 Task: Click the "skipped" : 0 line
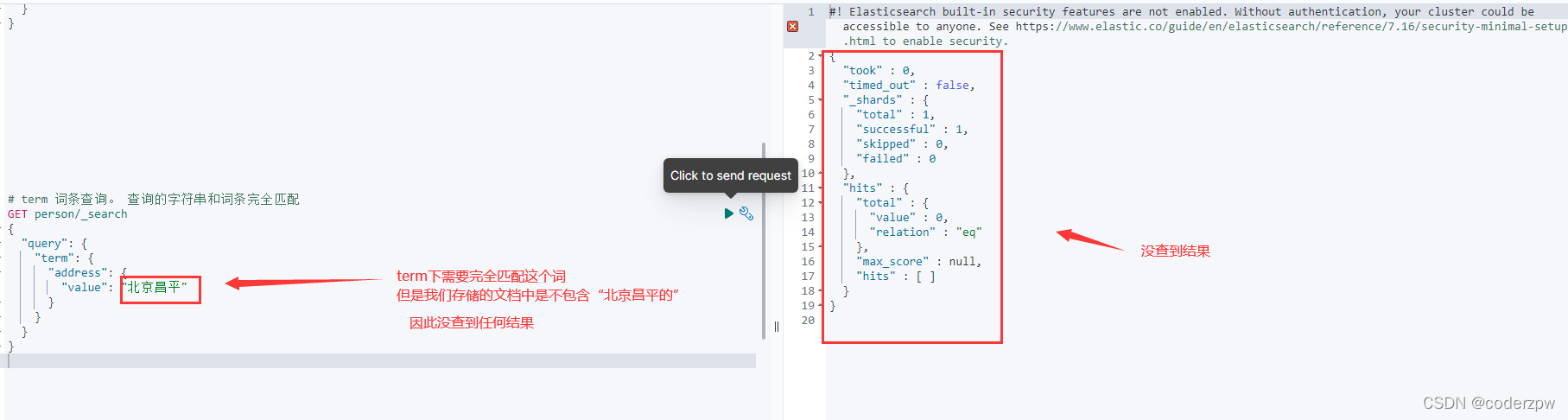(x=902, y=144)
